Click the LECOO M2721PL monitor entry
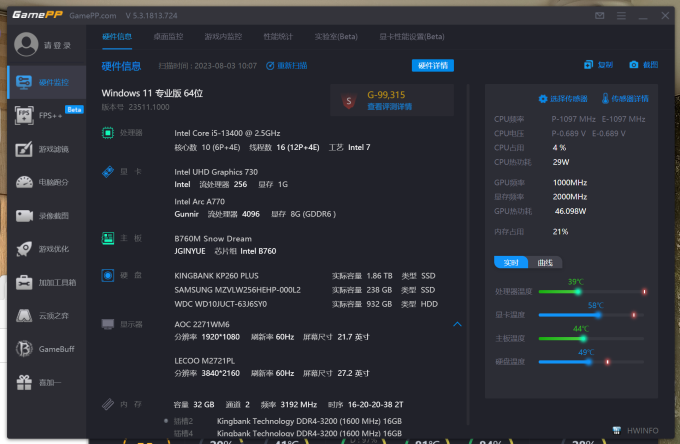Viewport: 680px width, 444px height. [205, 361]
